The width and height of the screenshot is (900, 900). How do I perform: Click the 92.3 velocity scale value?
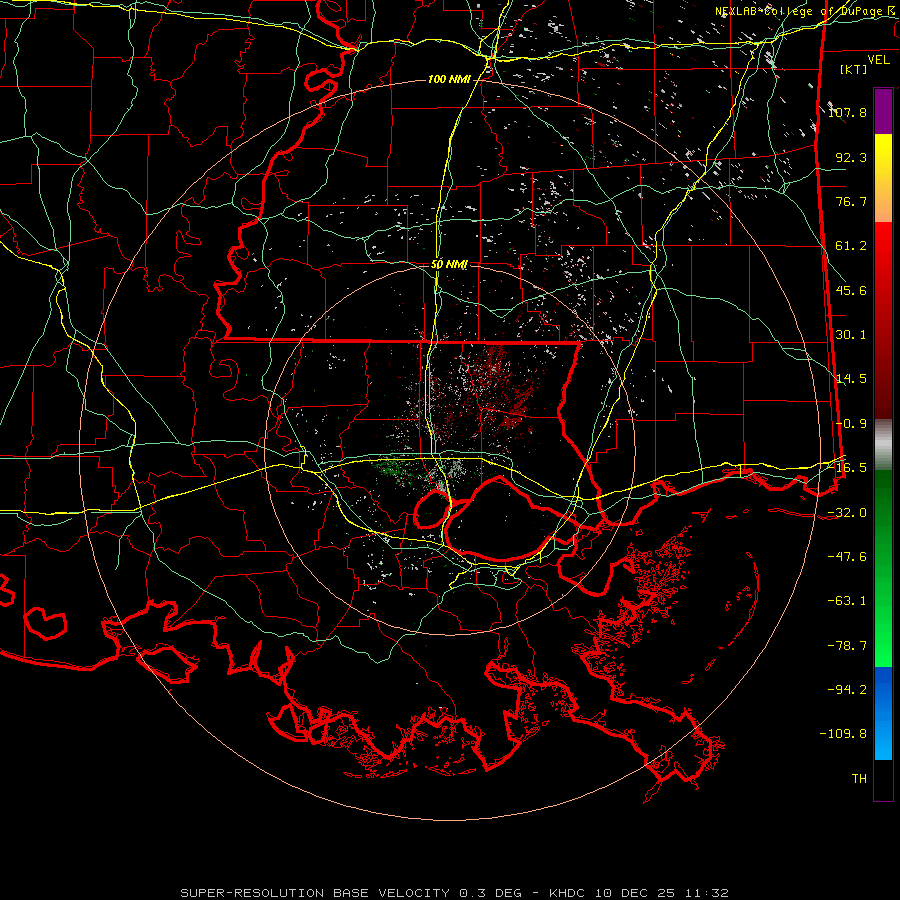[851, 157]
